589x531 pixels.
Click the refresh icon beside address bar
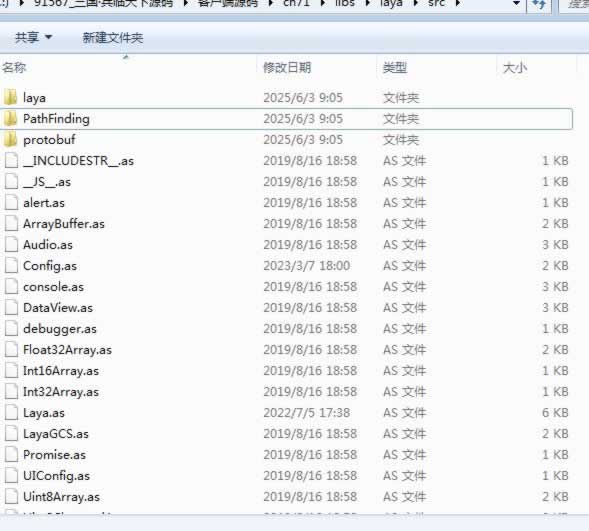point(539,5)
